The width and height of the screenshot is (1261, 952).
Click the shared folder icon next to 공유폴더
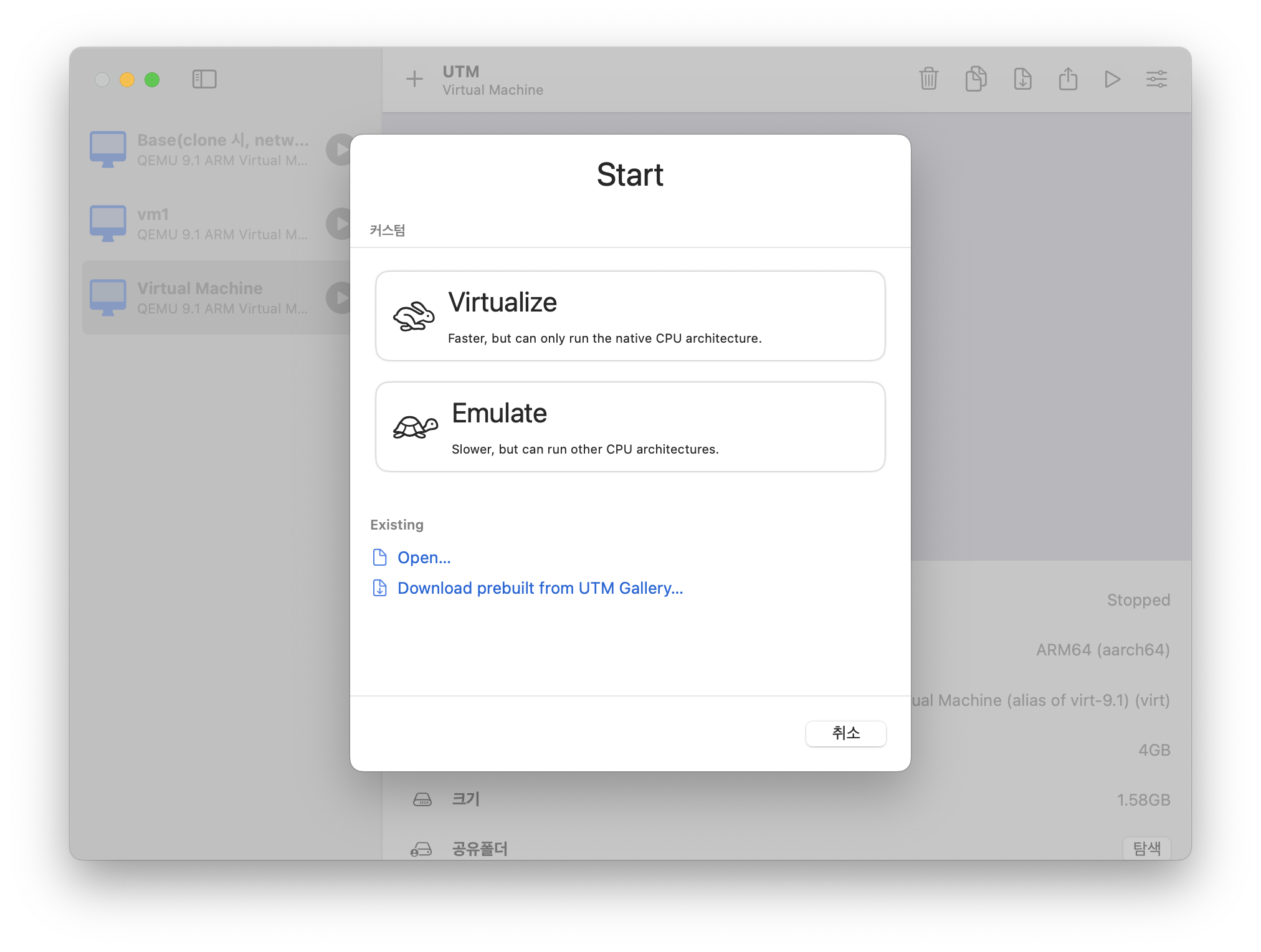[421, 849]
